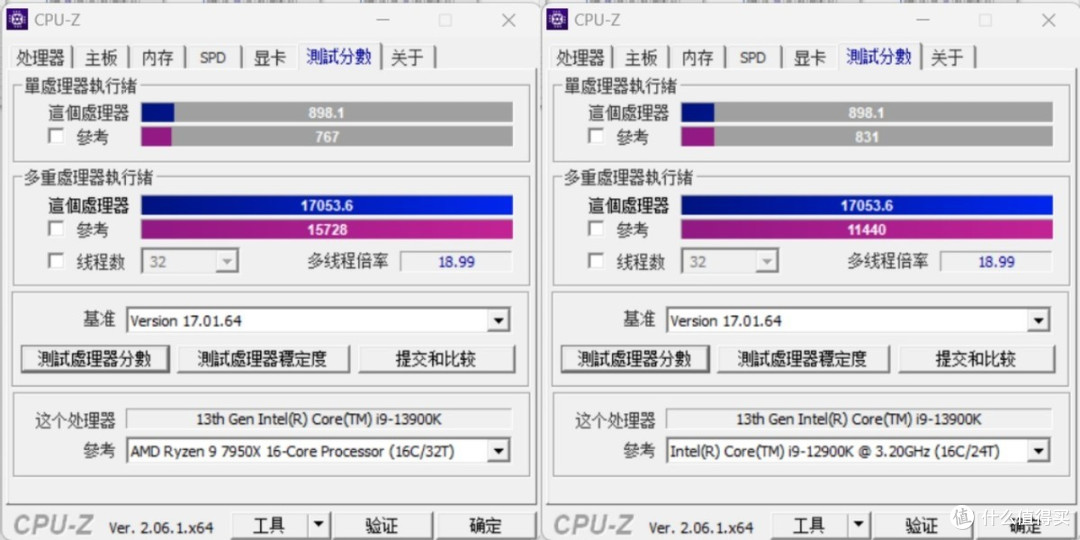Close the right CPU-Z window
1080x540 pixels.
1048,21
